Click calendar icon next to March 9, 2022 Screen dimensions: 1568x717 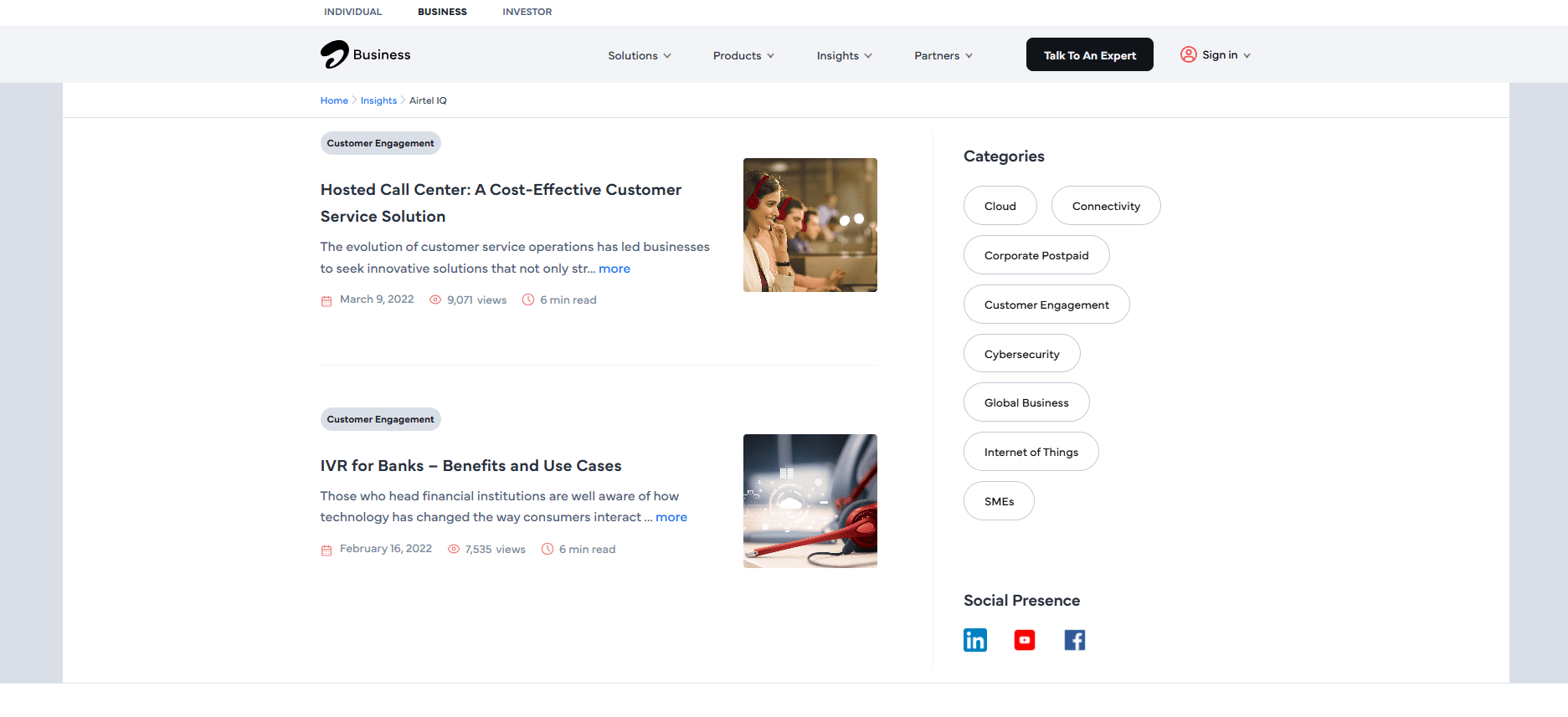tap(326, 300)
